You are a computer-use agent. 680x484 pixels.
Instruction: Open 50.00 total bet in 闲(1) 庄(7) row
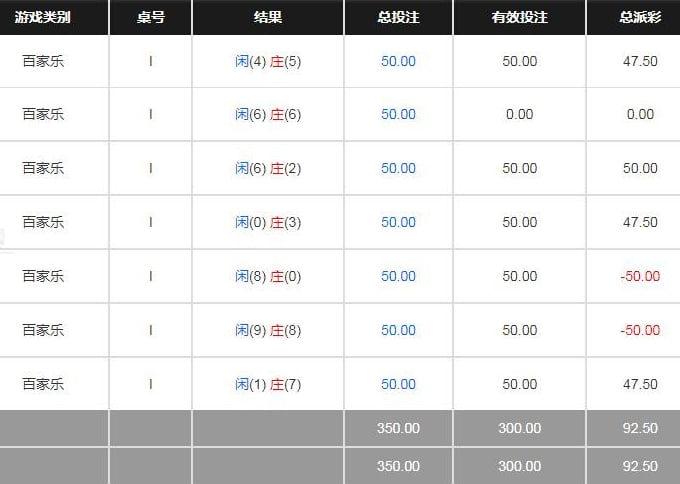point(398,385)
